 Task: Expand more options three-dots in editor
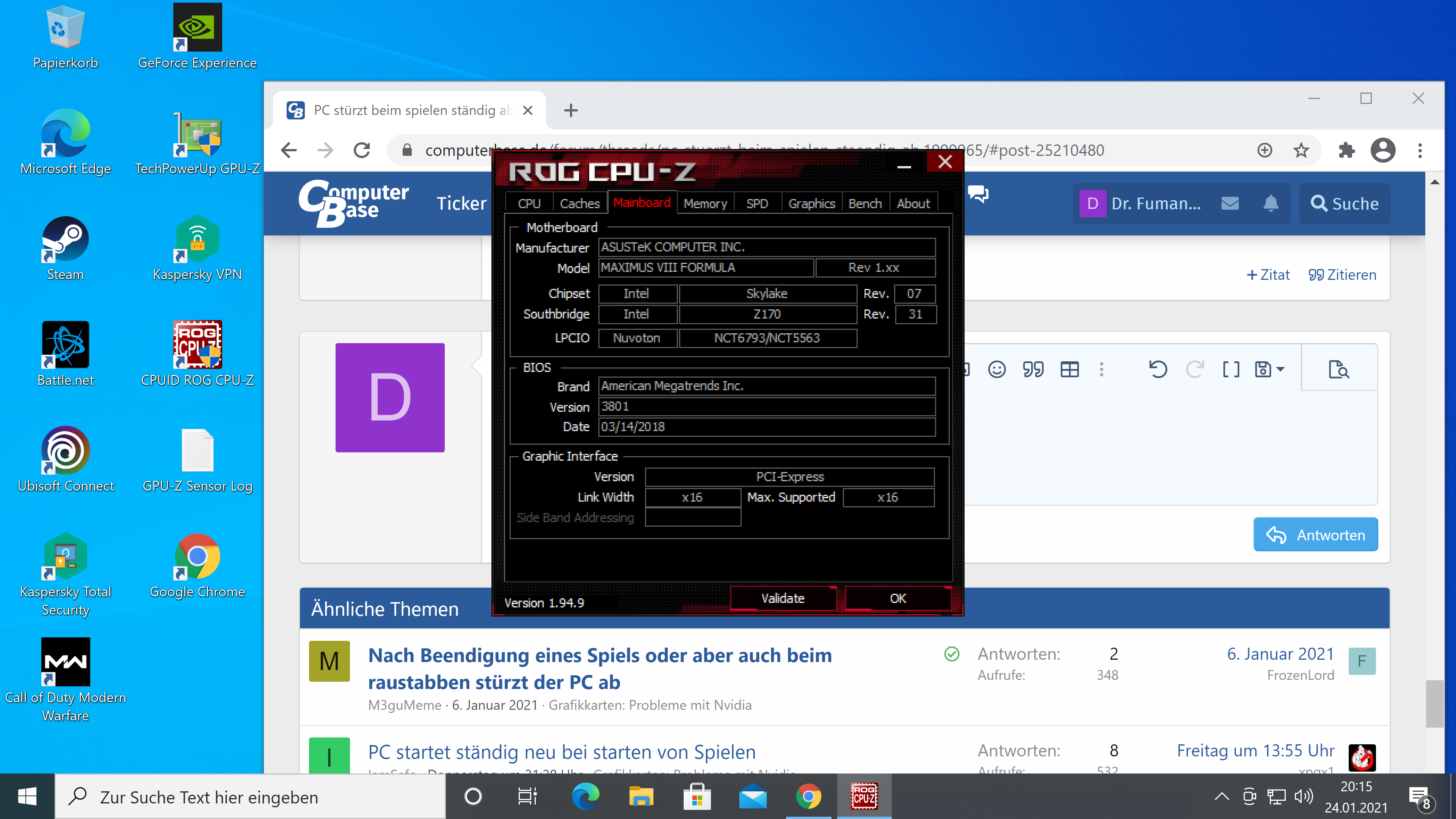click(1101, 370)
